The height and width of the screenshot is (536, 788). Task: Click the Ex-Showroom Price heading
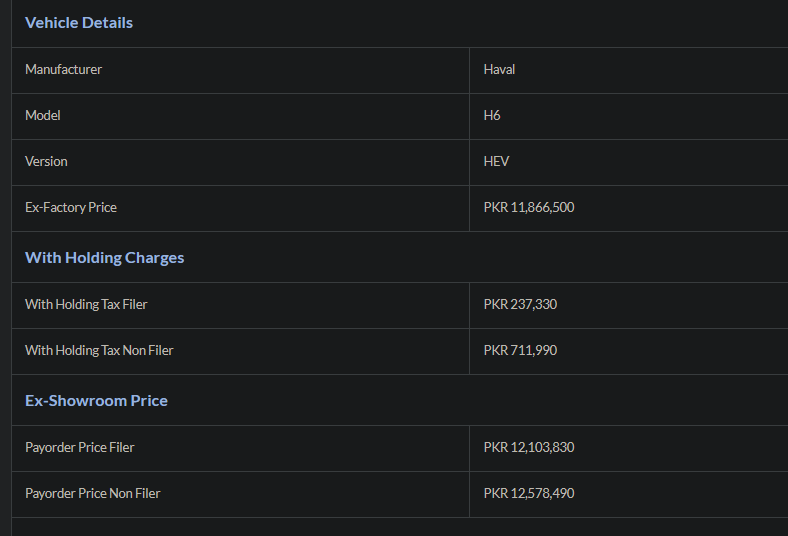[96, 401]
